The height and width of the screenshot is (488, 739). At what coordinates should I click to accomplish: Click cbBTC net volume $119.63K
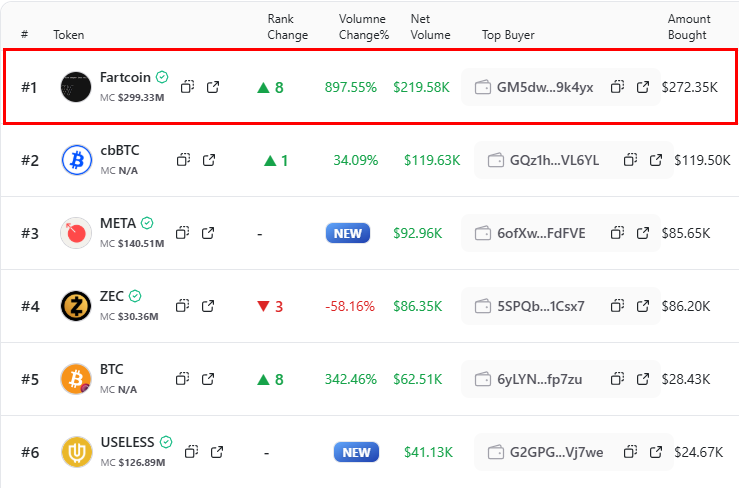tap(432, 160)
